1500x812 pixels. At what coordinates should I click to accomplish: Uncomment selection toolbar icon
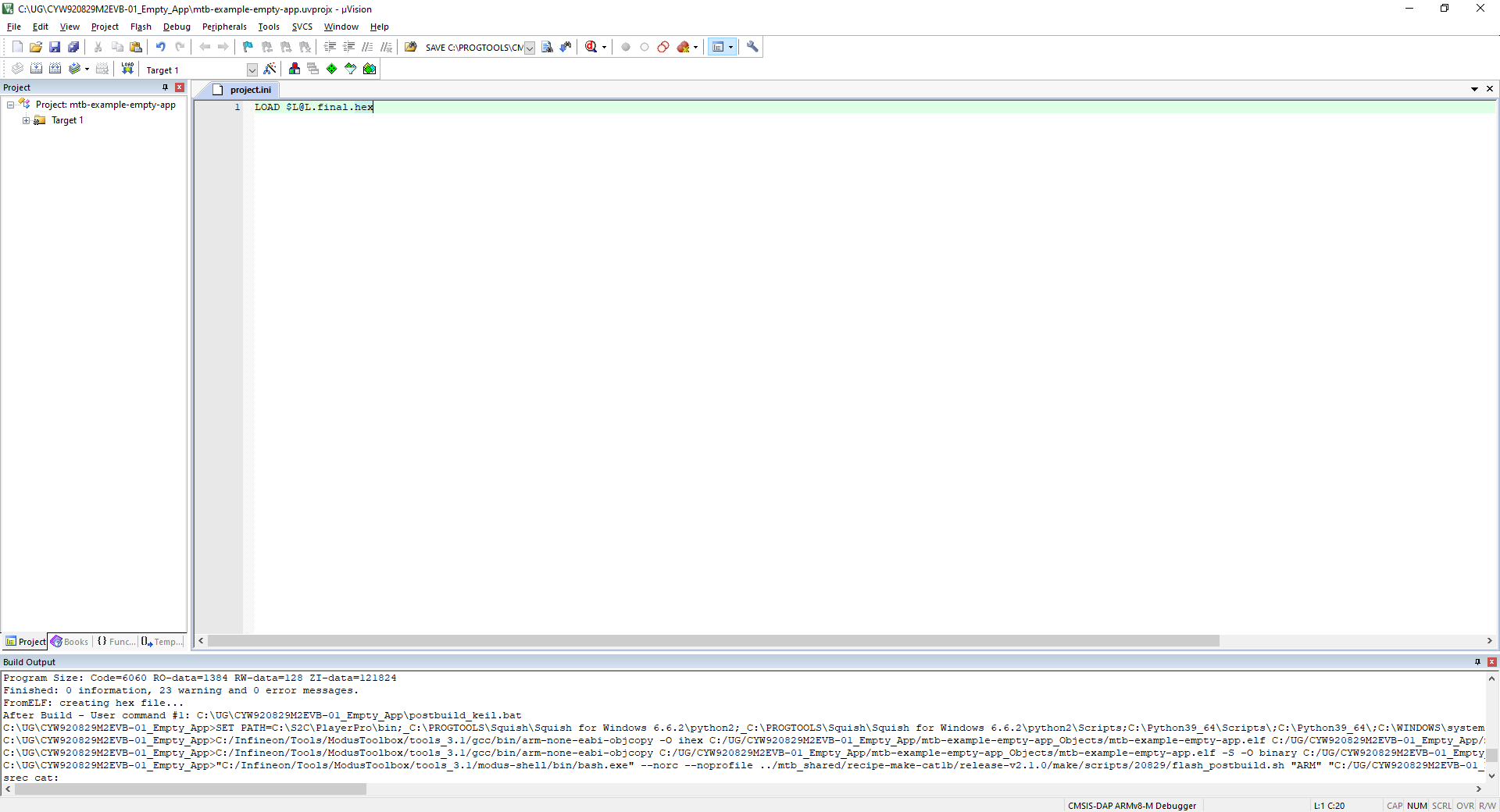tap(387, 47)
